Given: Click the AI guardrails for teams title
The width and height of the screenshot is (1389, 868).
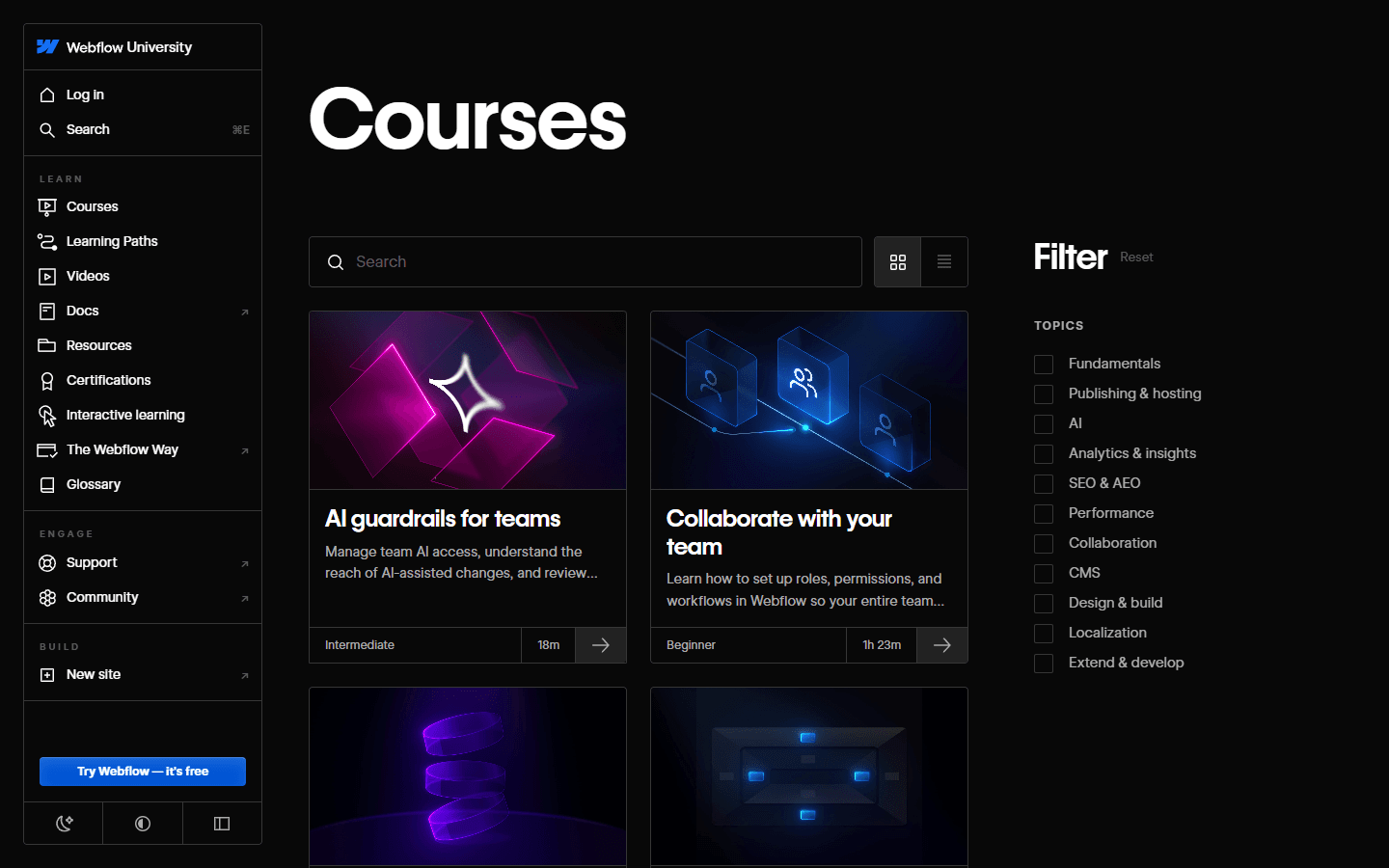Looking at the screenshot, I should (443, 519).
